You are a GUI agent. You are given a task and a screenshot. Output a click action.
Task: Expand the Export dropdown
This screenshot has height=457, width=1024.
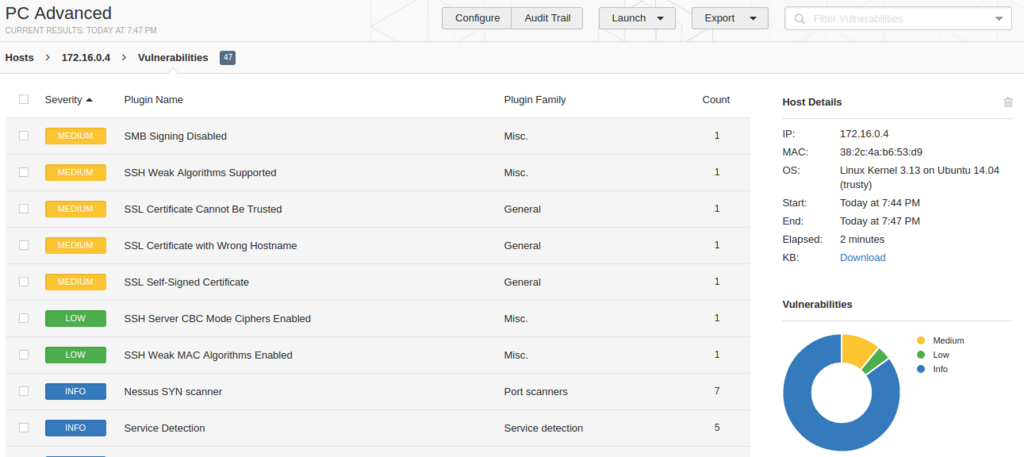729,18
